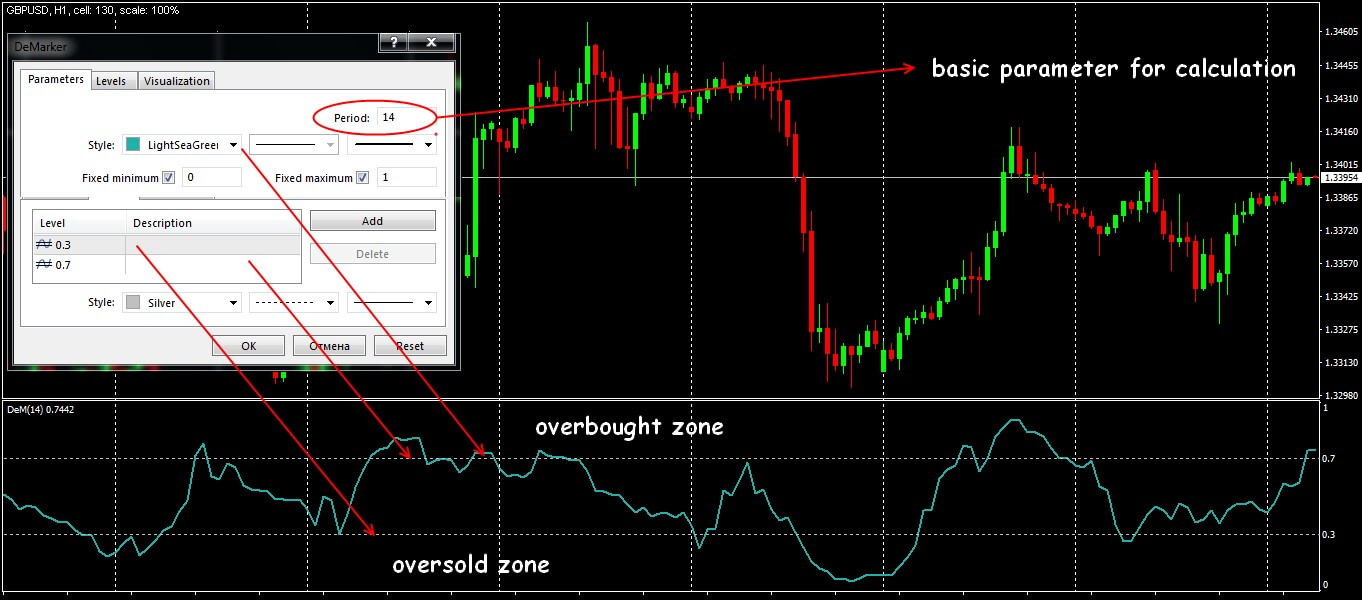Click the Period input field
Screen dimensions: 1362x600
(406, 117)
